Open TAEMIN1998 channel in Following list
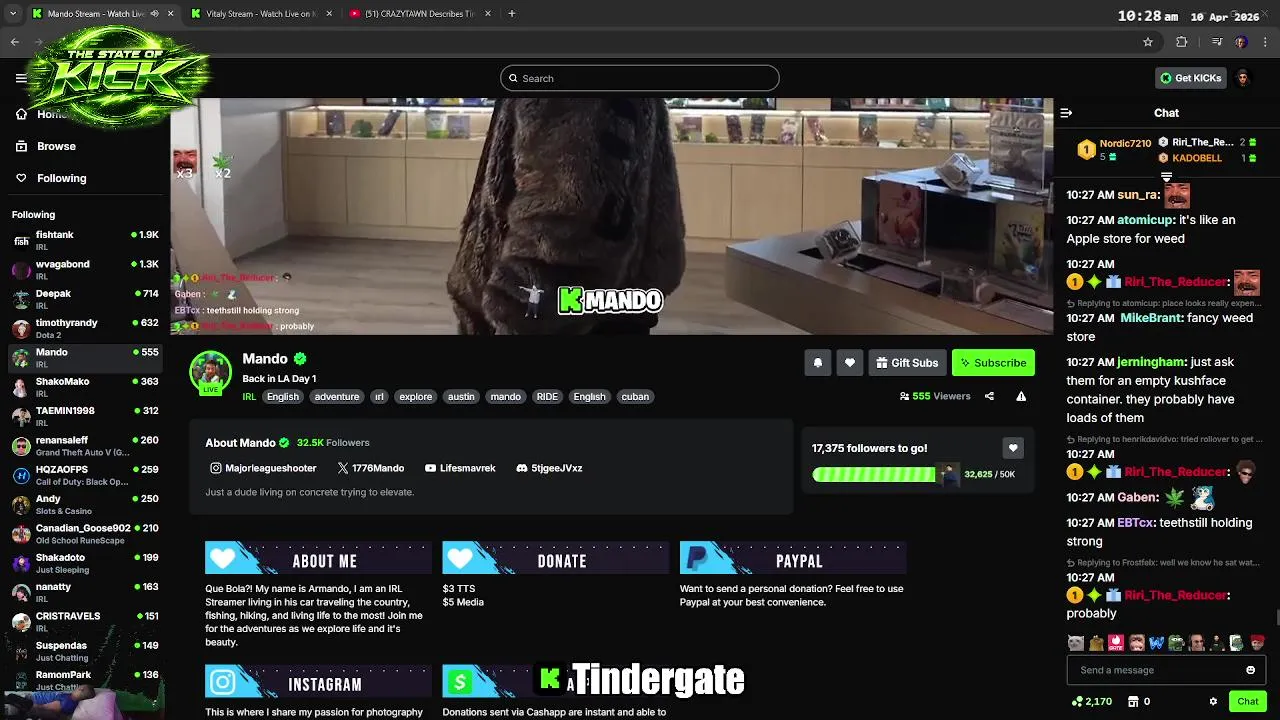Image resolution: width=1280 pixels, height=720 pixels. click(85, 416)
